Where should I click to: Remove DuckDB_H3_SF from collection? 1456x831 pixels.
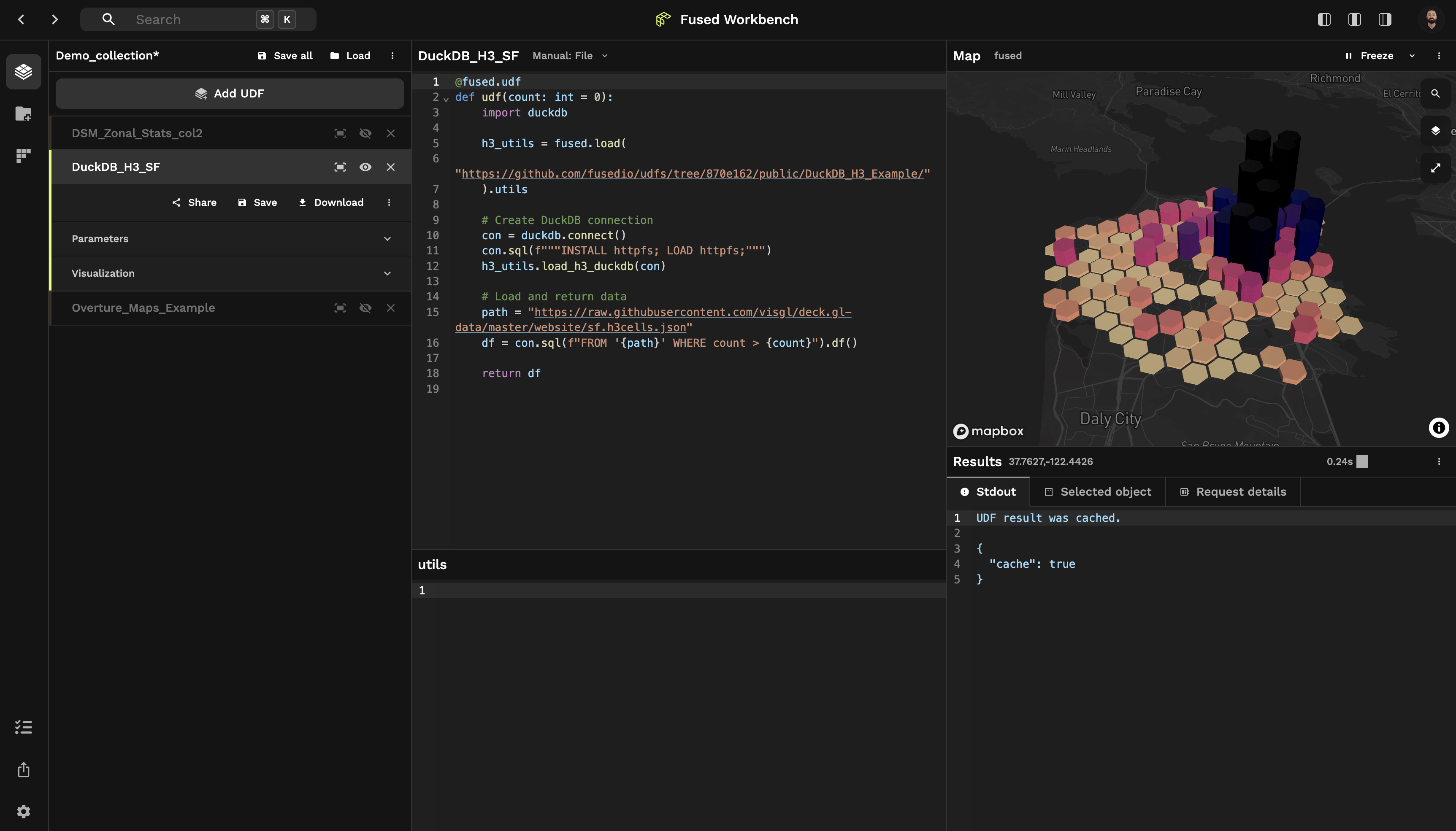(390, 167)
